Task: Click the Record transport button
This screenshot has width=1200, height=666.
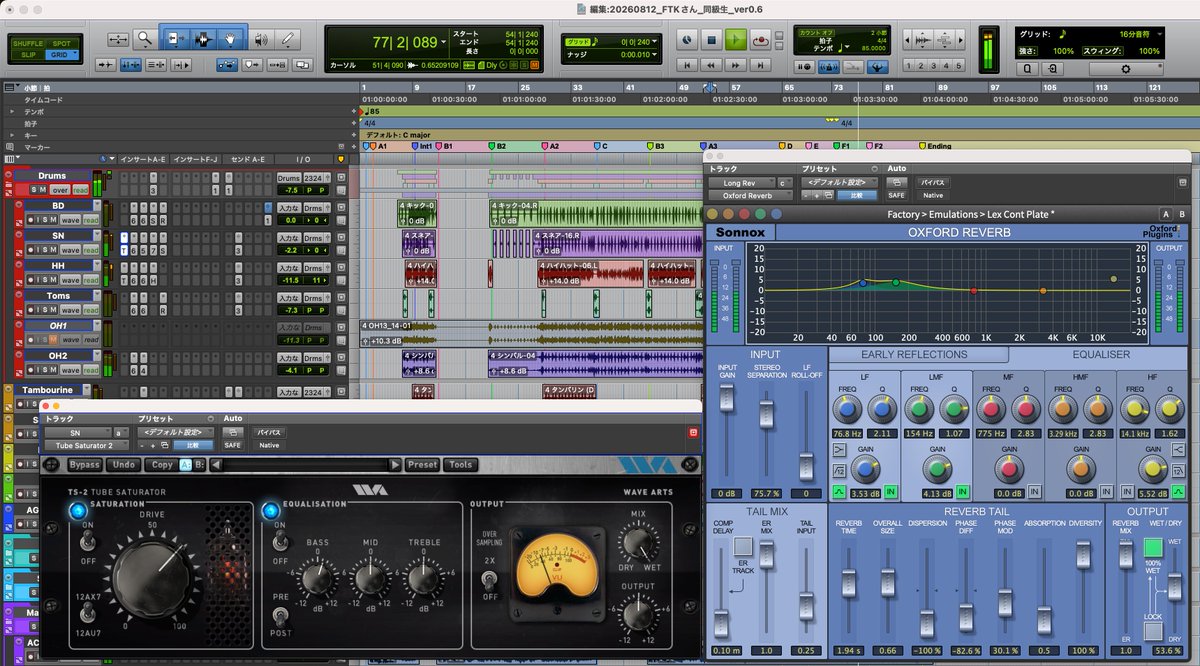Action: coord(761,40)
